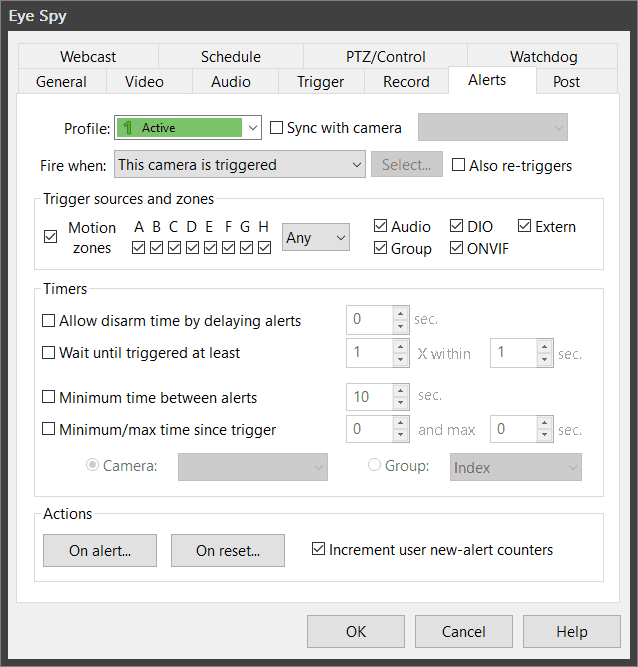Open the Schedule tab
638x667 pixels.
click(x=231, y=56)
